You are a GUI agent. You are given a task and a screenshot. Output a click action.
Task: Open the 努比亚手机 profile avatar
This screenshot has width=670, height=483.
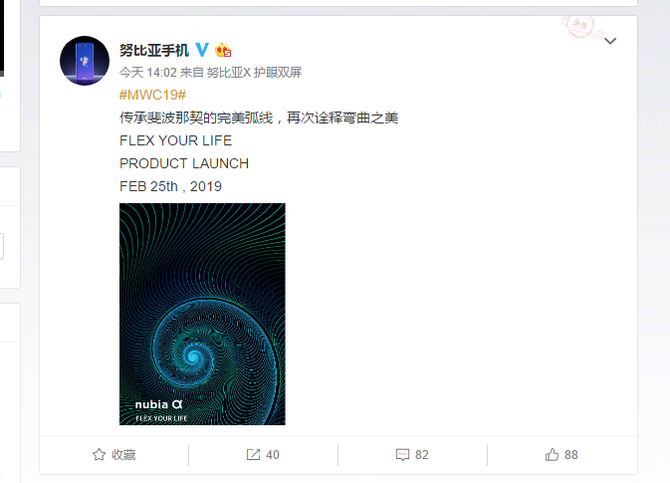[x=85, y=61]
